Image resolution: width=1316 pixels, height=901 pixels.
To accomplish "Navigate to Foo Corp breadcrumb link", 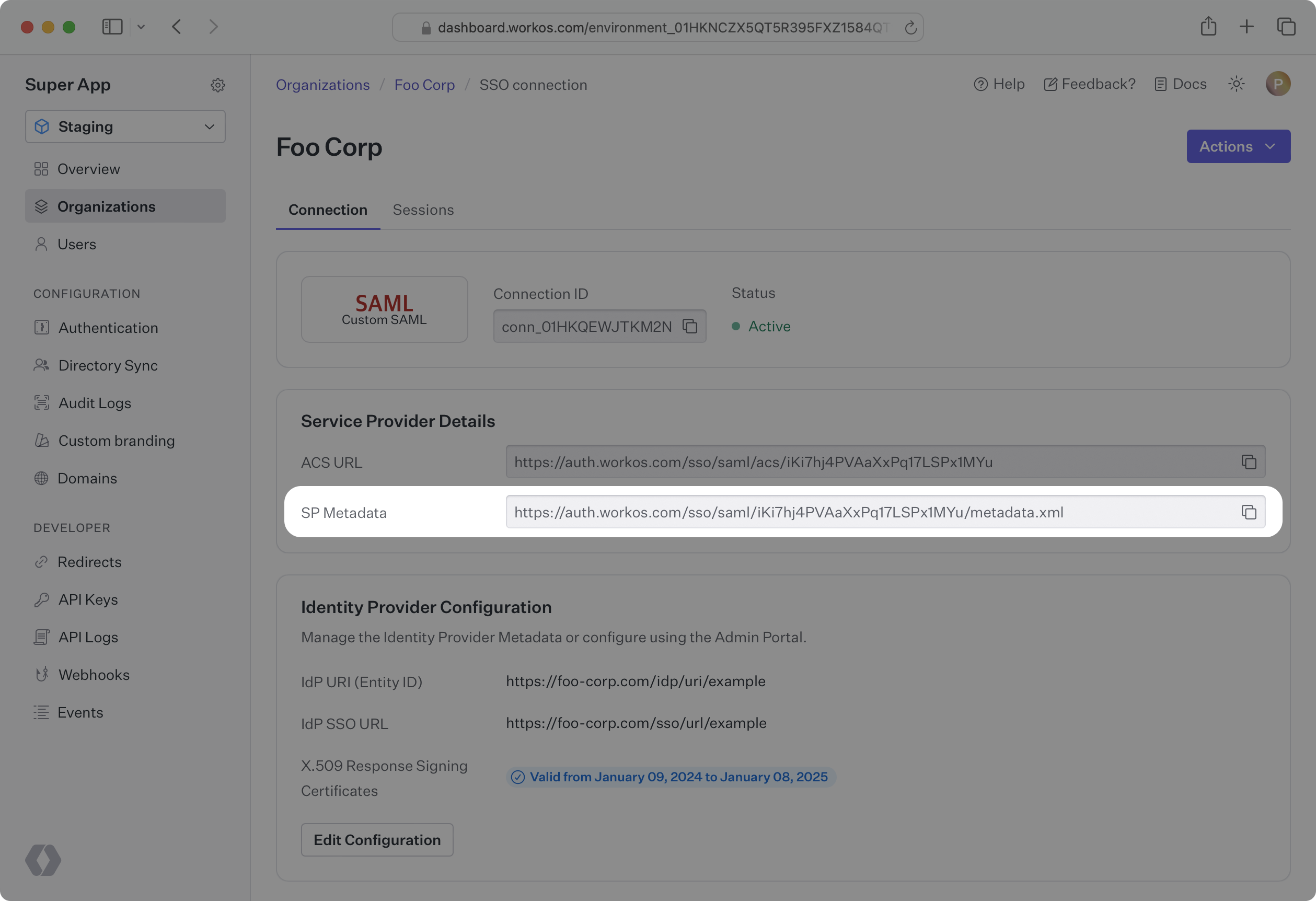I will tap(424, 85).
